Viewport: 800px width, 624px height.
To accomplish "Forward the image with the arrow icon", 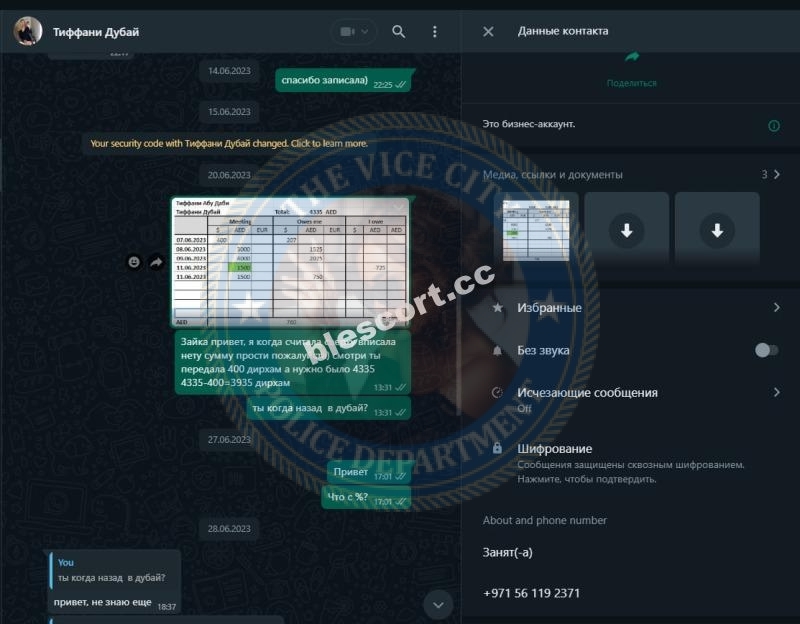I will 156,262.
